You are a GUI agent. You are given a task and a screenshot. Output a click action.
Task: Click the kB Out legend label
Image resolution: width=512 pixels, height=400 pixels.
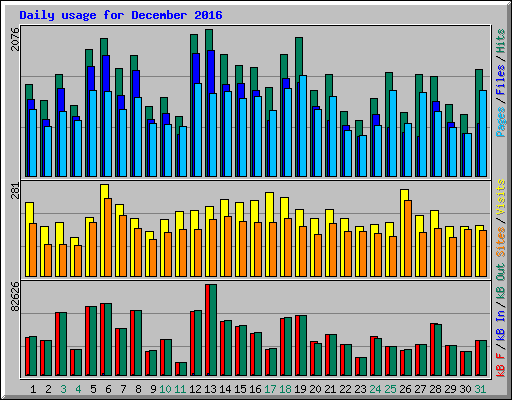click(501, 284)
